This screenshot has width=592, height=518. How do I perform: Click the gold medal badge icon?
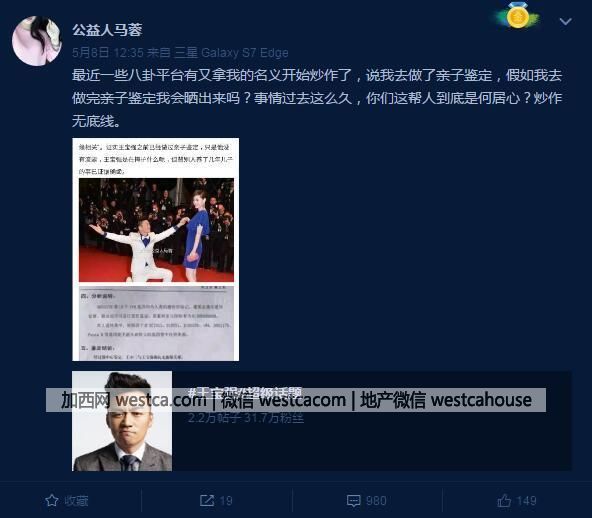[x=518, y=16]
